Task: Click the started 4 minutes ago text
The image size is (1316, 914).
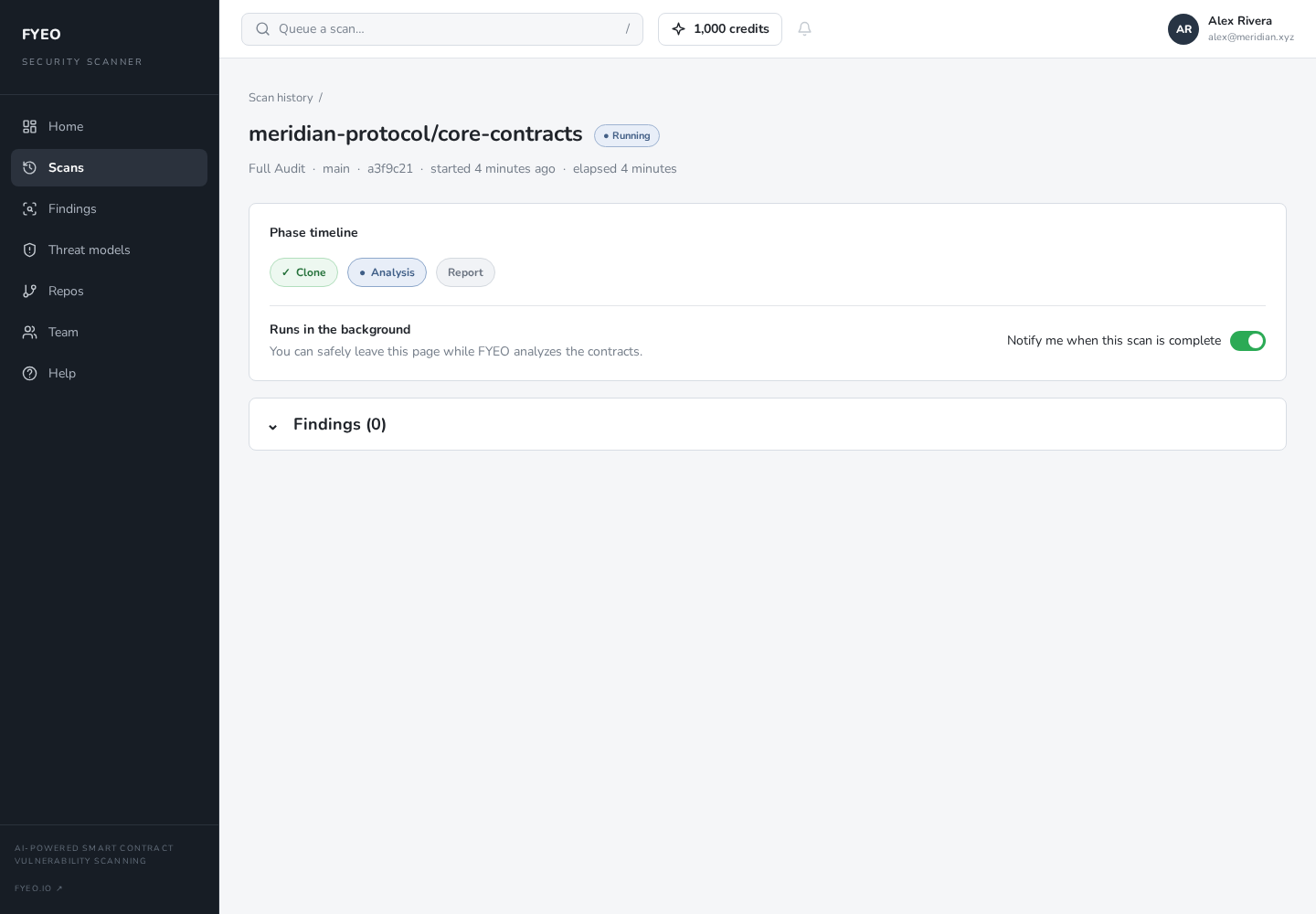Action: [493, 169]
